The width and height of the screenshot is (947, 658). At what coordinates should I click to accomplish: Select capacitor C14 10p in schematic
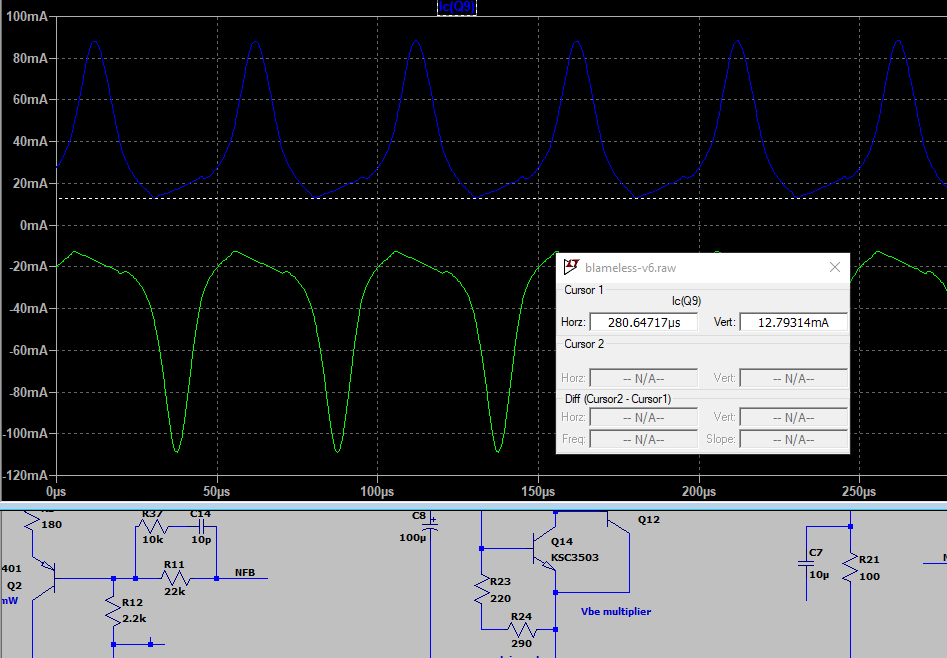[202, 527]
